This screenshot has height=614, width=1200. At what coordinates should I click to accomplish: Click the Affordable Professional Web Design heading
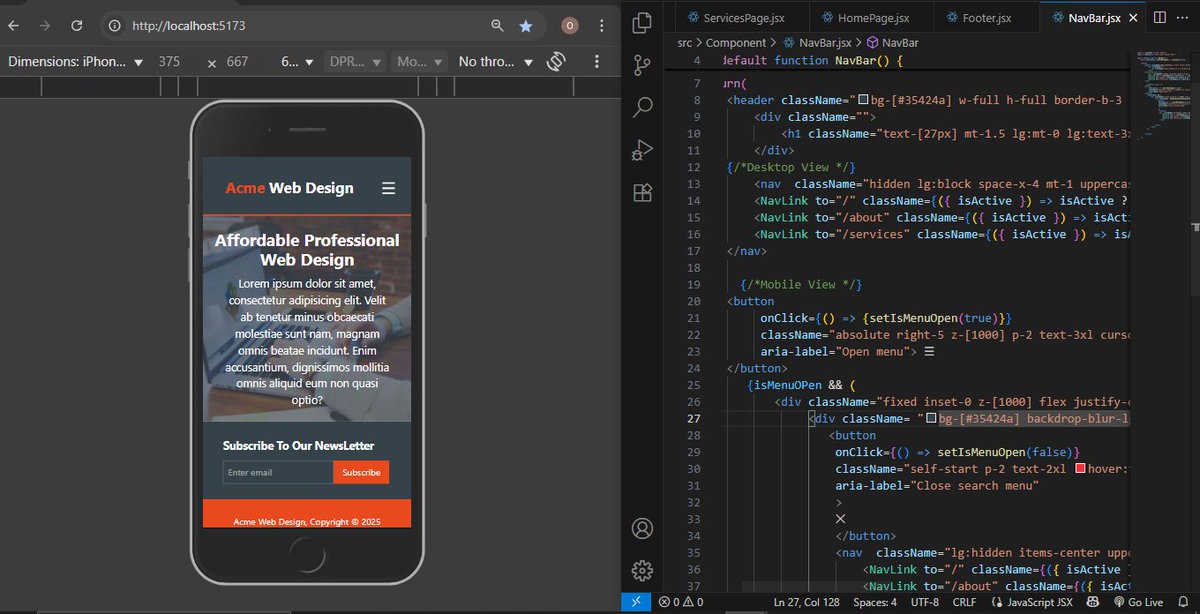306,250
